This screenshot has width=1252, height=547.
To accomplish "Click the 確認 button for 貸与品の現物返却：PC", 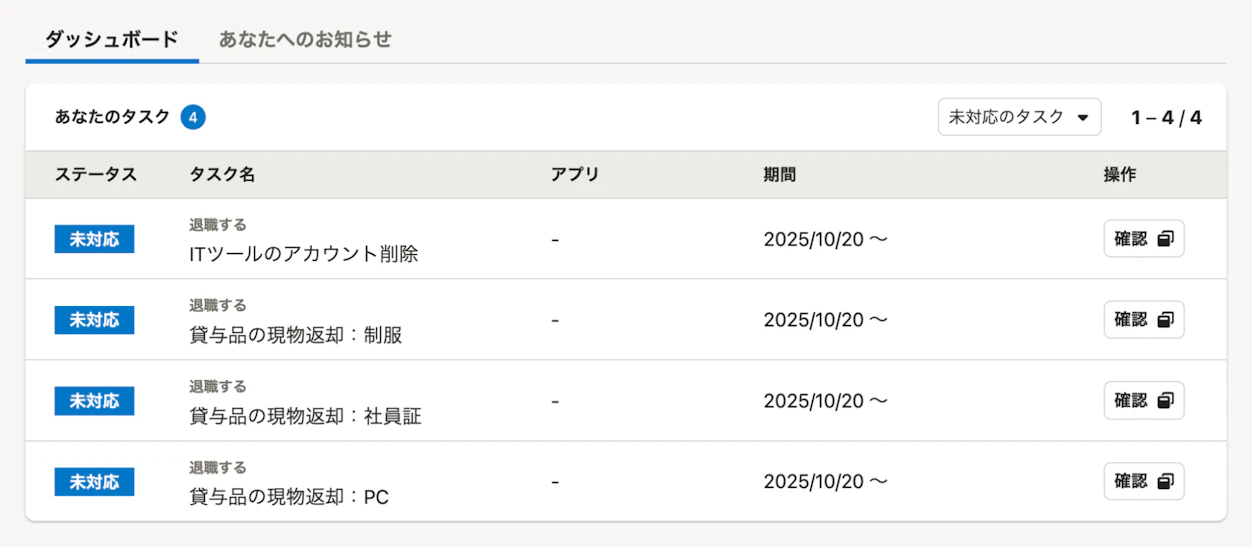I will [x=1143, y=482].
